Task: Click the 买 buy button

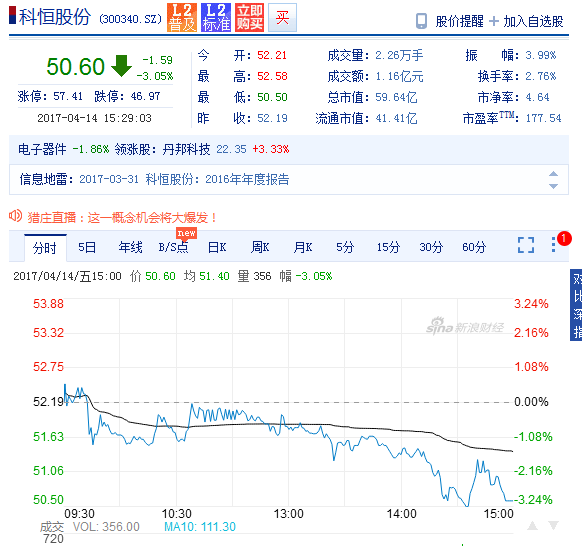Action: pos(282,17)
